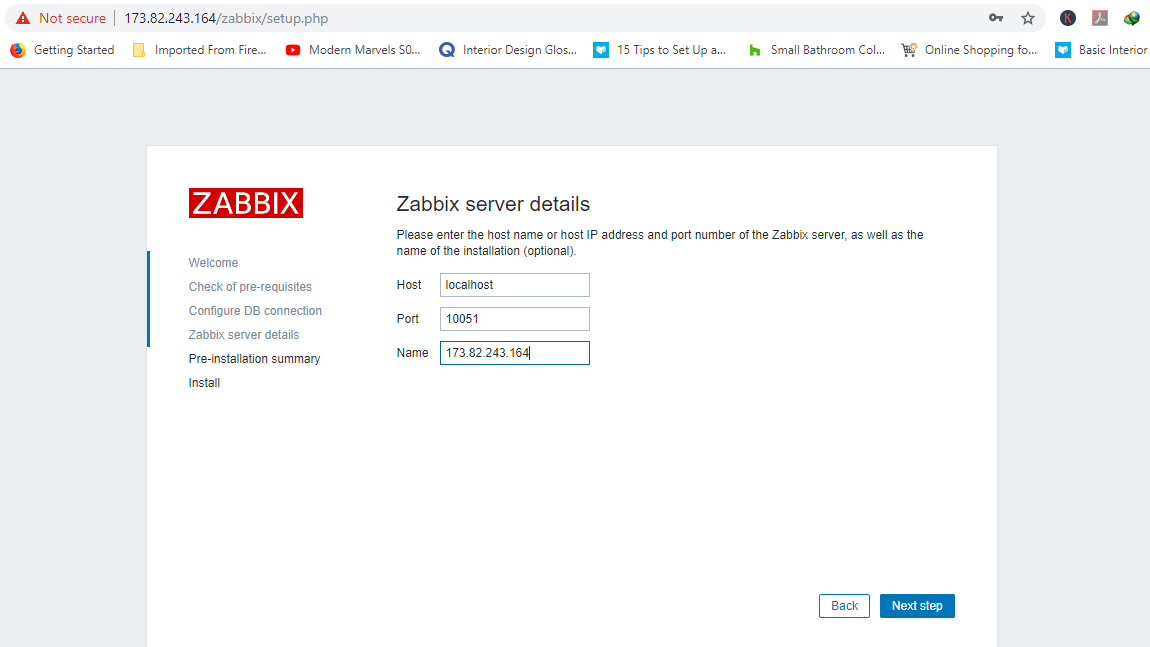The width and height of the screenshot is (1150, 647).
Task: Open the Getting Started bookmark
Action: (x=63, y=50)
